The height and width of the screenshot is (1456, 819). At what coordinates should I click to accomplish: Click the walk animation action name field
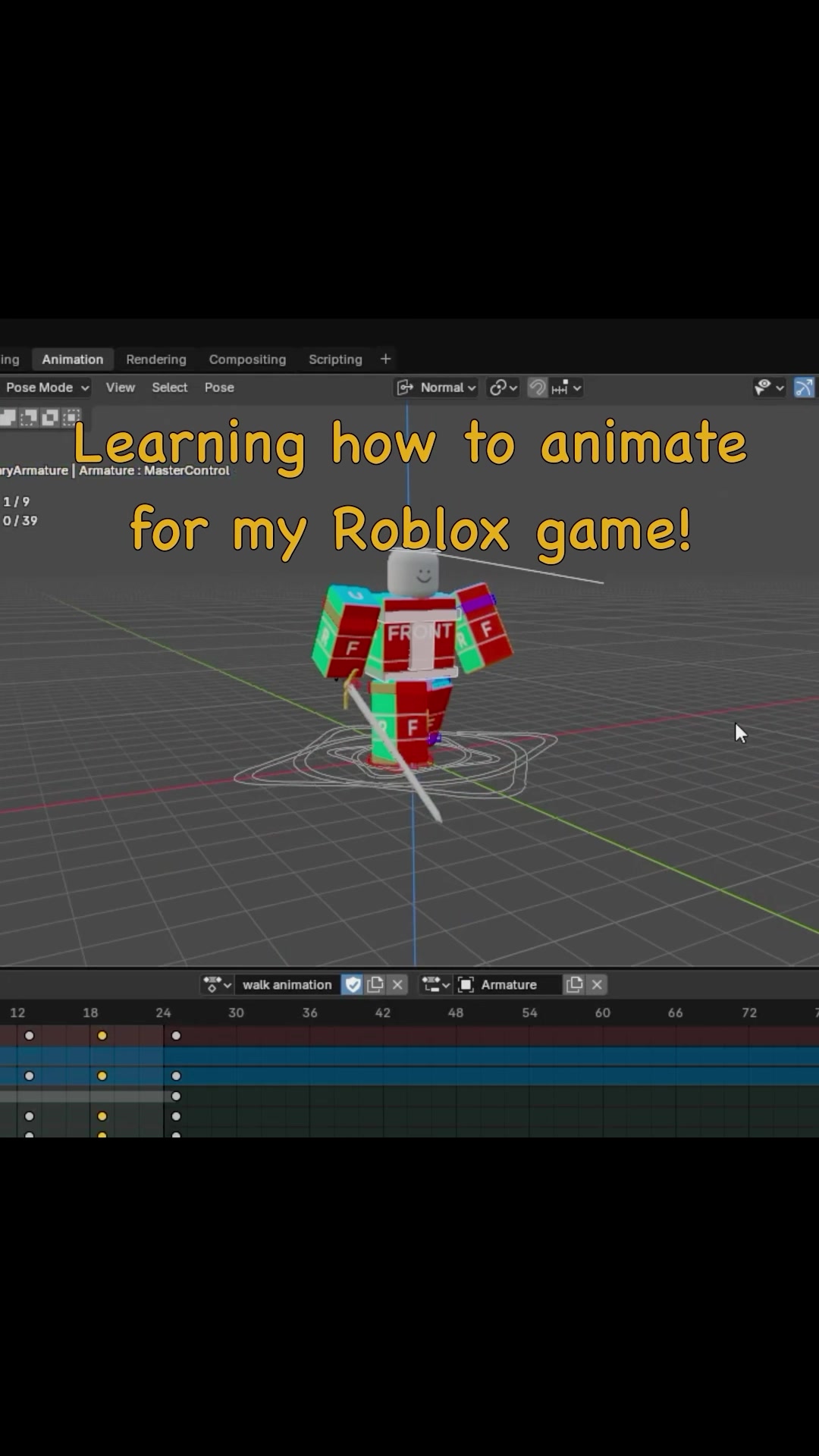coord(287,984)
